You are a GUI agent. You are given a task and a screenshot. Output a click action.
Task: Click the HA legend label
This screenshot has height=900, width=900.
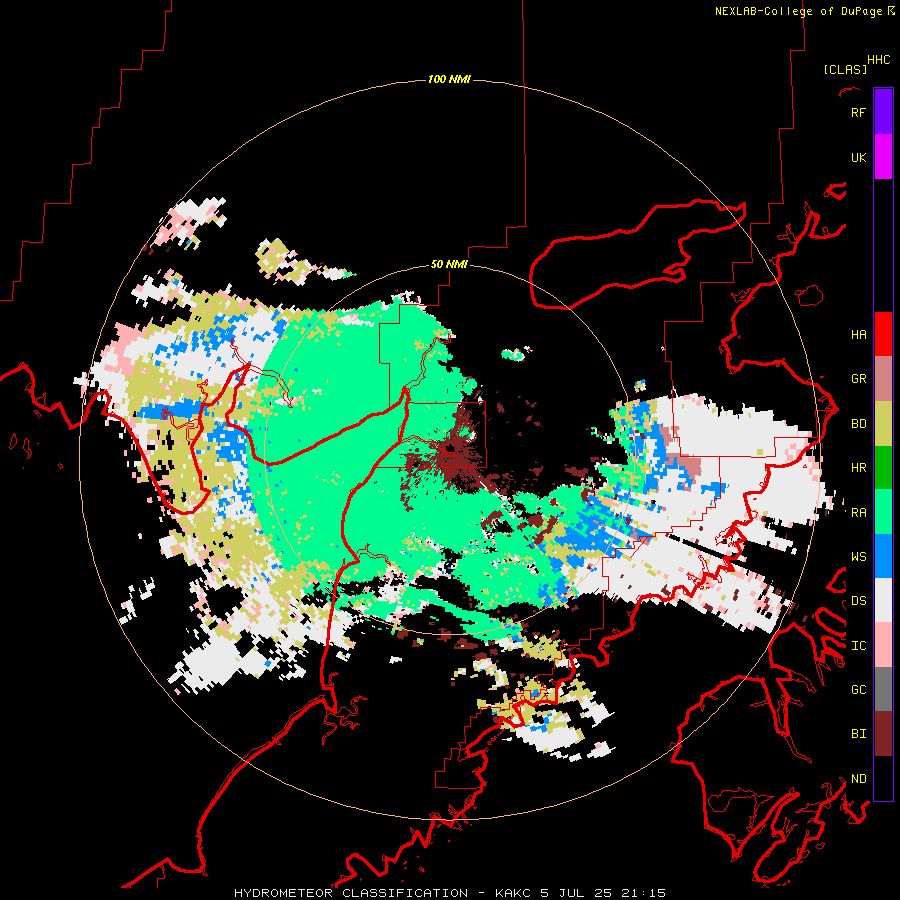click(x=858, y=335)
